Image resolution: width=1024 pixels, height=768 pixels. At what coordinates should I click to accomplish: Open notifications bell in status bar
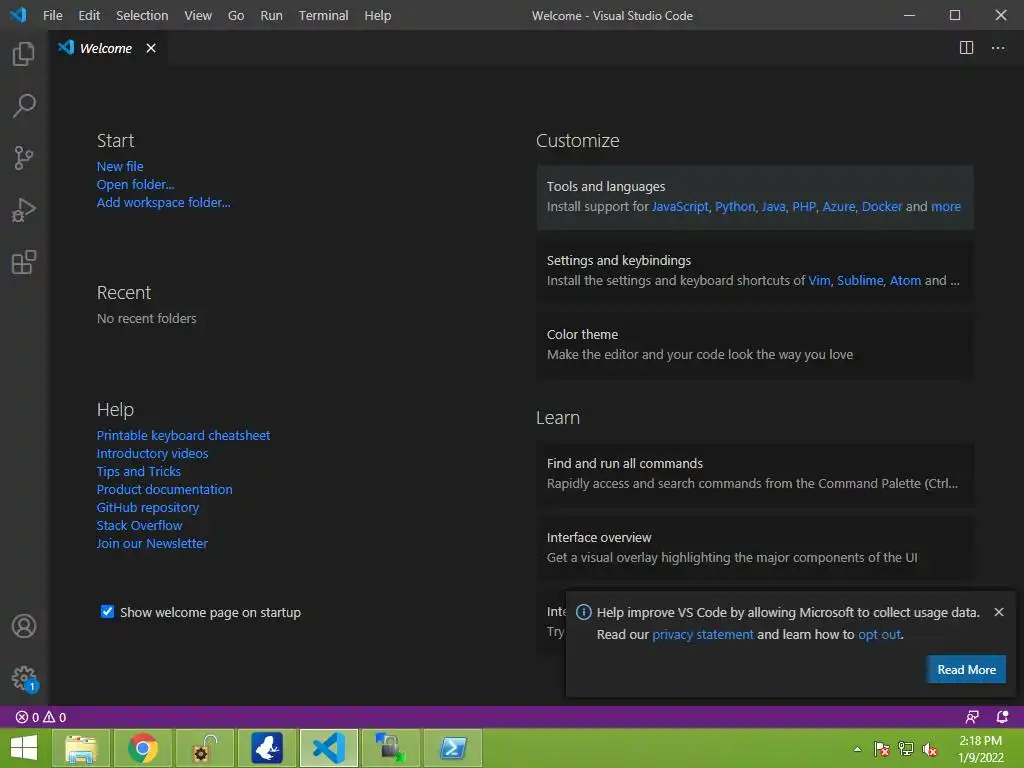click(1002, 717)
